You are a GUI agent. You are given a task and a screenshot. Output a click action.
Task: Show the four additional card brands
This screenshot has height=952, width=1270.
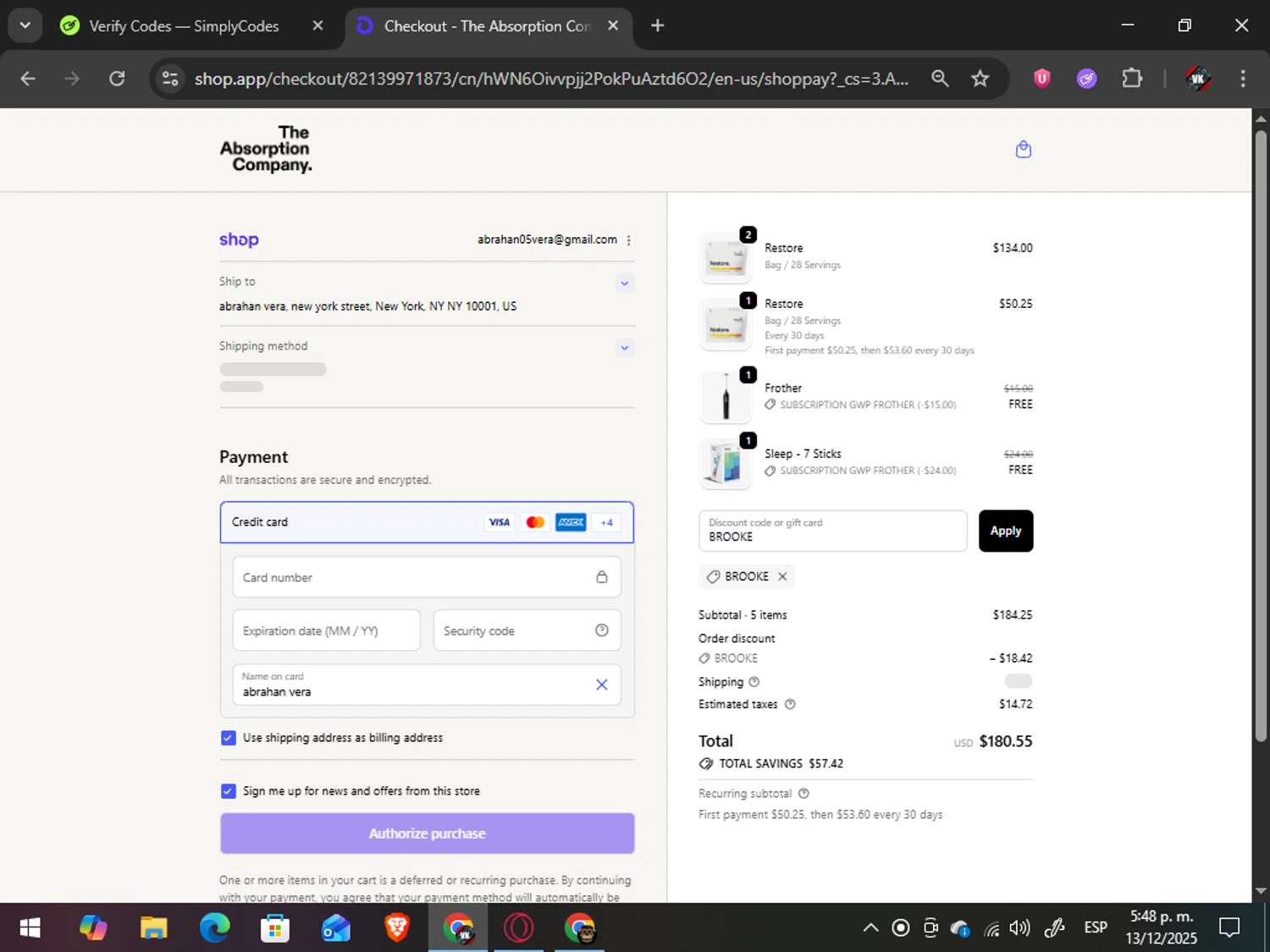pyautogui.click(x=606, y=522)
